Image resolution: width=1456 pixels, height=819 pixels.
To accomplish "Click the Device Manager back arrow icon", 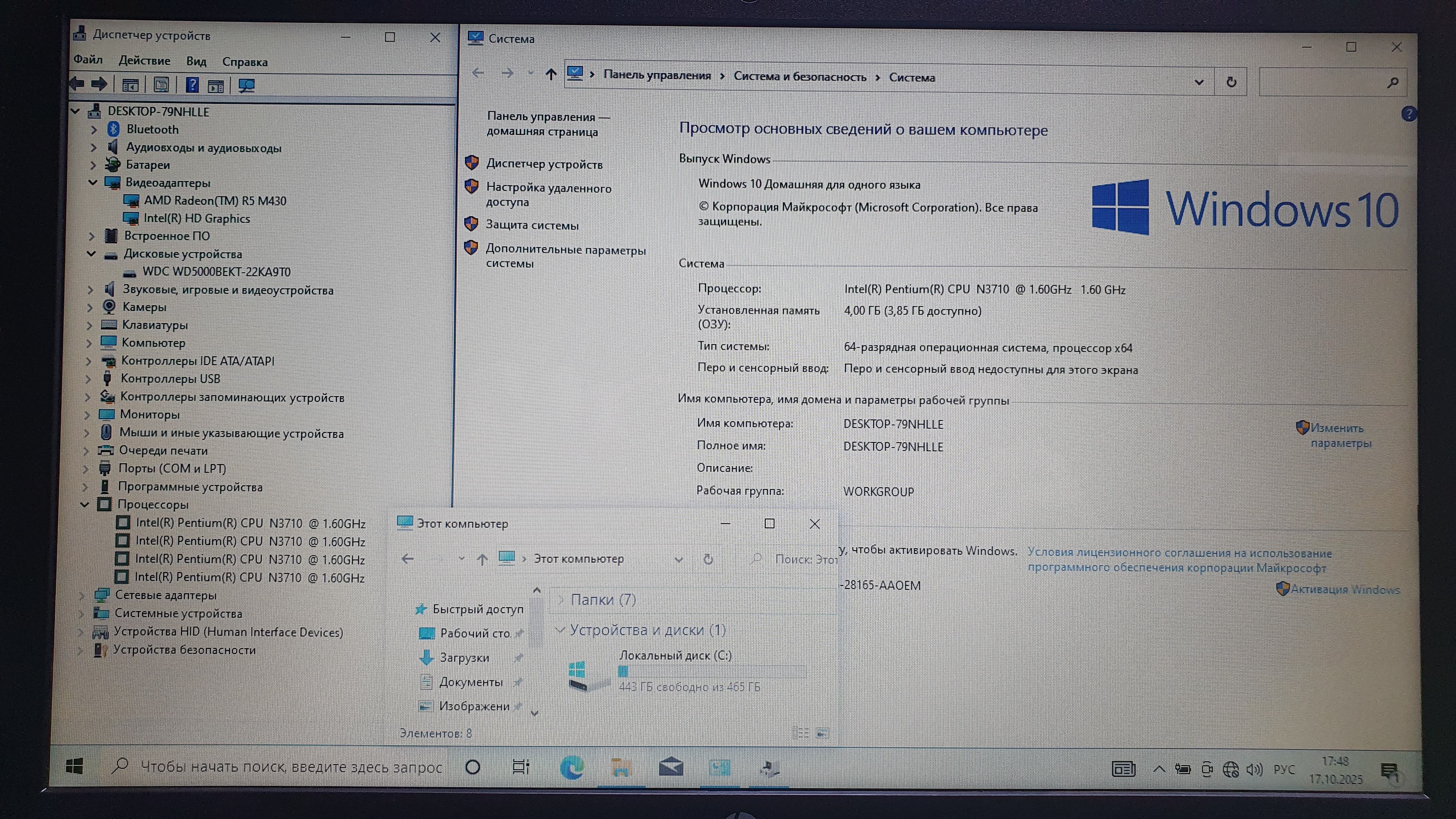I will (x=77, y=84).
